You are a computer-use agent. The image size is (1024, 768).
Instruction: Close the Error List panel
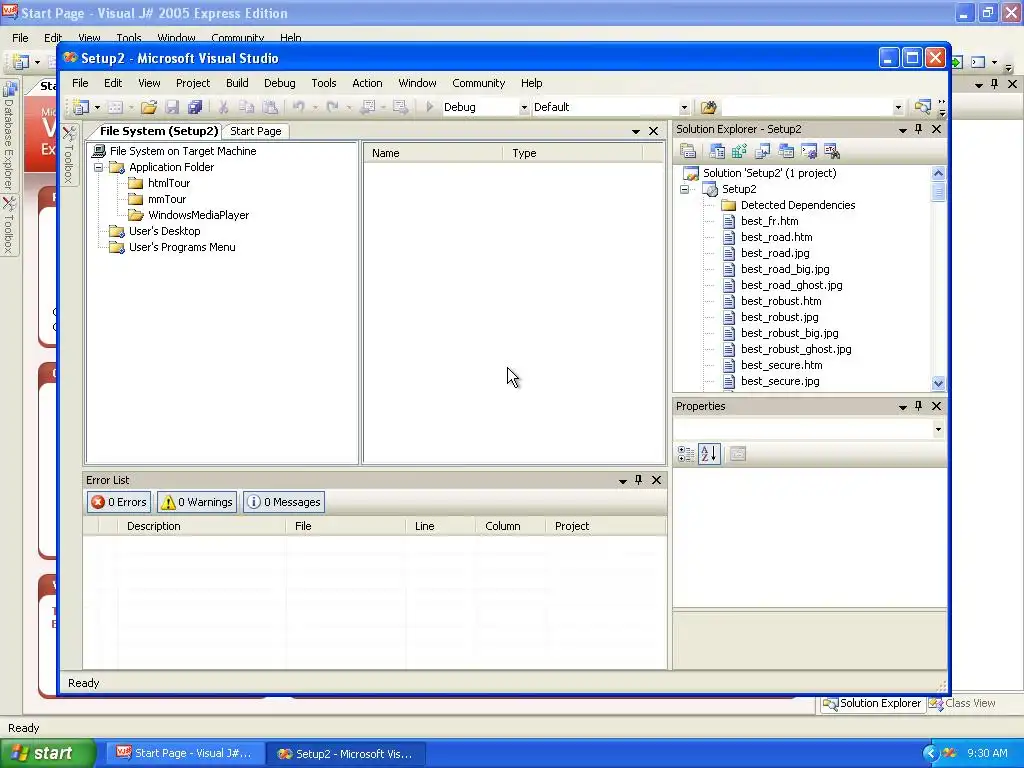pyautogui.click(x=656, y=480)
